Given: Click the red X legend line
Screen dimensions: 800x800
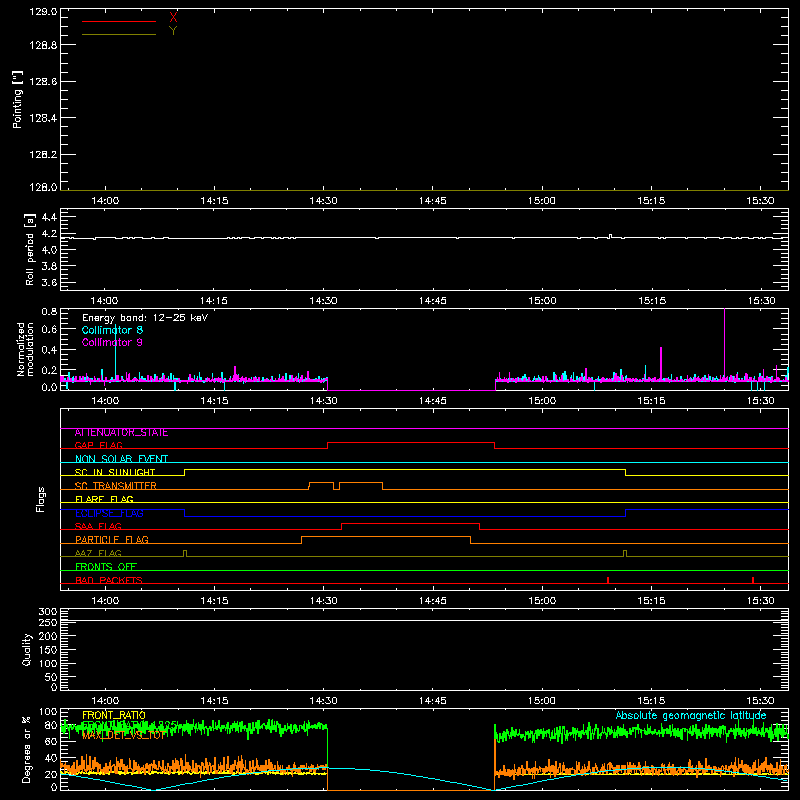Looking at the screenshot, I should coord(119,21).
